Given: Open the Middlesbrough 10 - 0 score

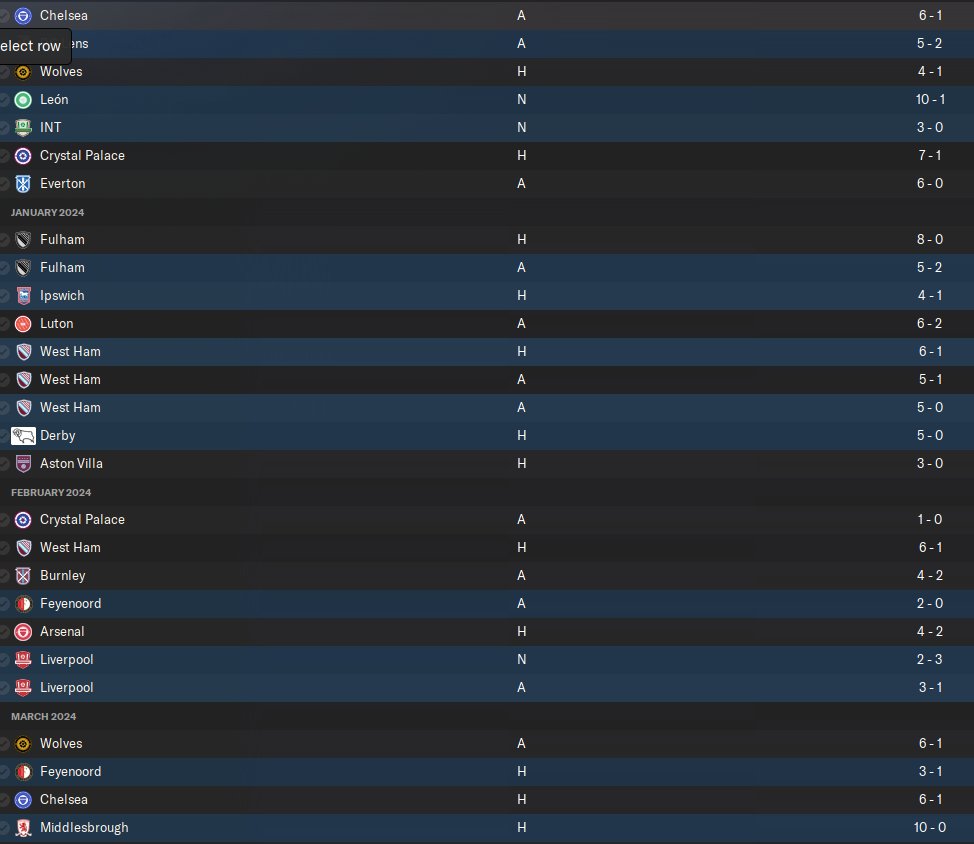Looking at the screenshot, I should pyautogui.click(x=930, y=827).
